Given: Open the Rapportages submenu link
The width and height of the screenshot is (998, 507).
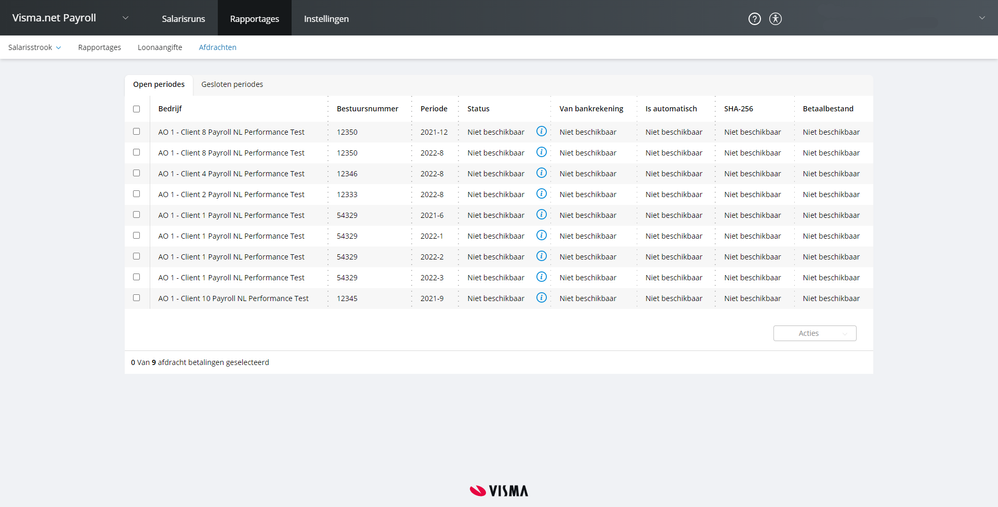Looking at the screenshot, I should pos(99,47).
